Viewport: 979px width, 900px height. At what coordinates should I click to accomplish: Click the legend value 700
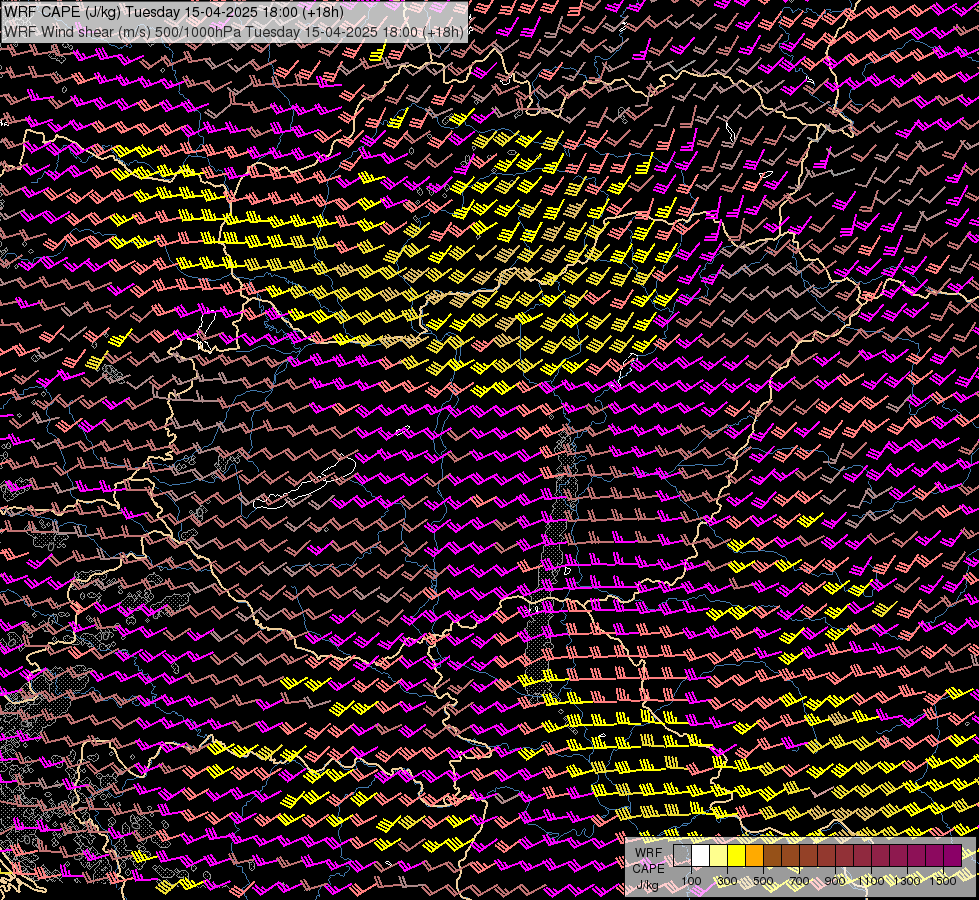799,881
